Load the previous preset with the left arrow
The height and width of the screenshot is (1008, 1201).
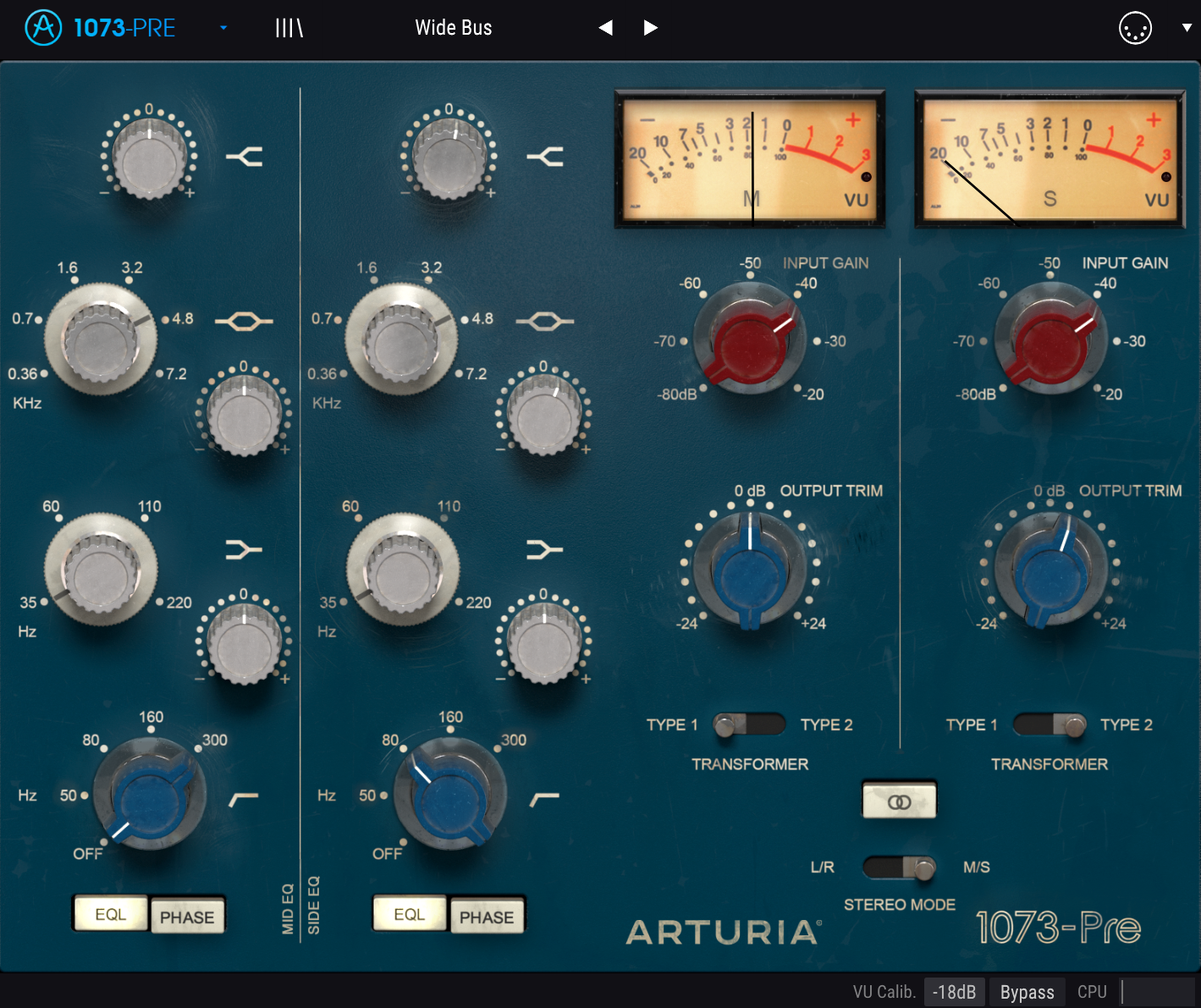(x=605, y=28)
